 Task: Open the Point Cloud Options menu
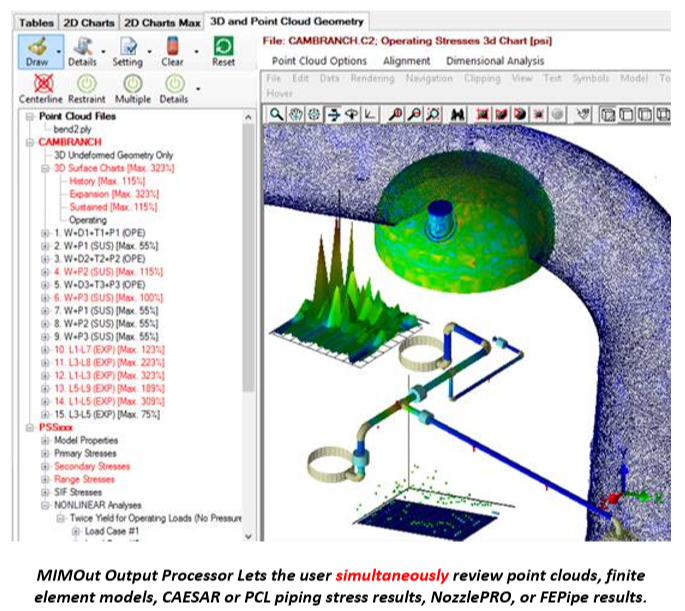[x=320, y=60]
